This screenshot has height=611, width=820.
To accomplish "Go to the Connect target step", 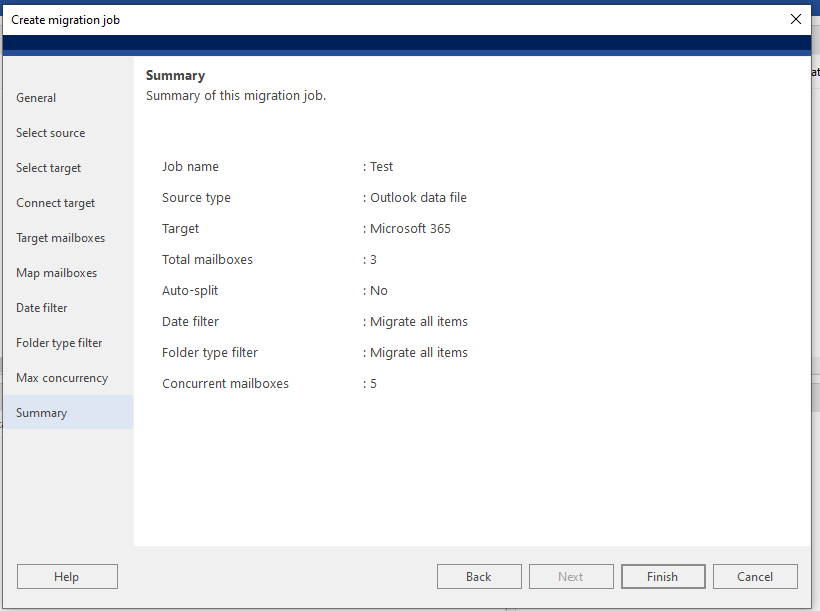I will [x=55, y=202].
